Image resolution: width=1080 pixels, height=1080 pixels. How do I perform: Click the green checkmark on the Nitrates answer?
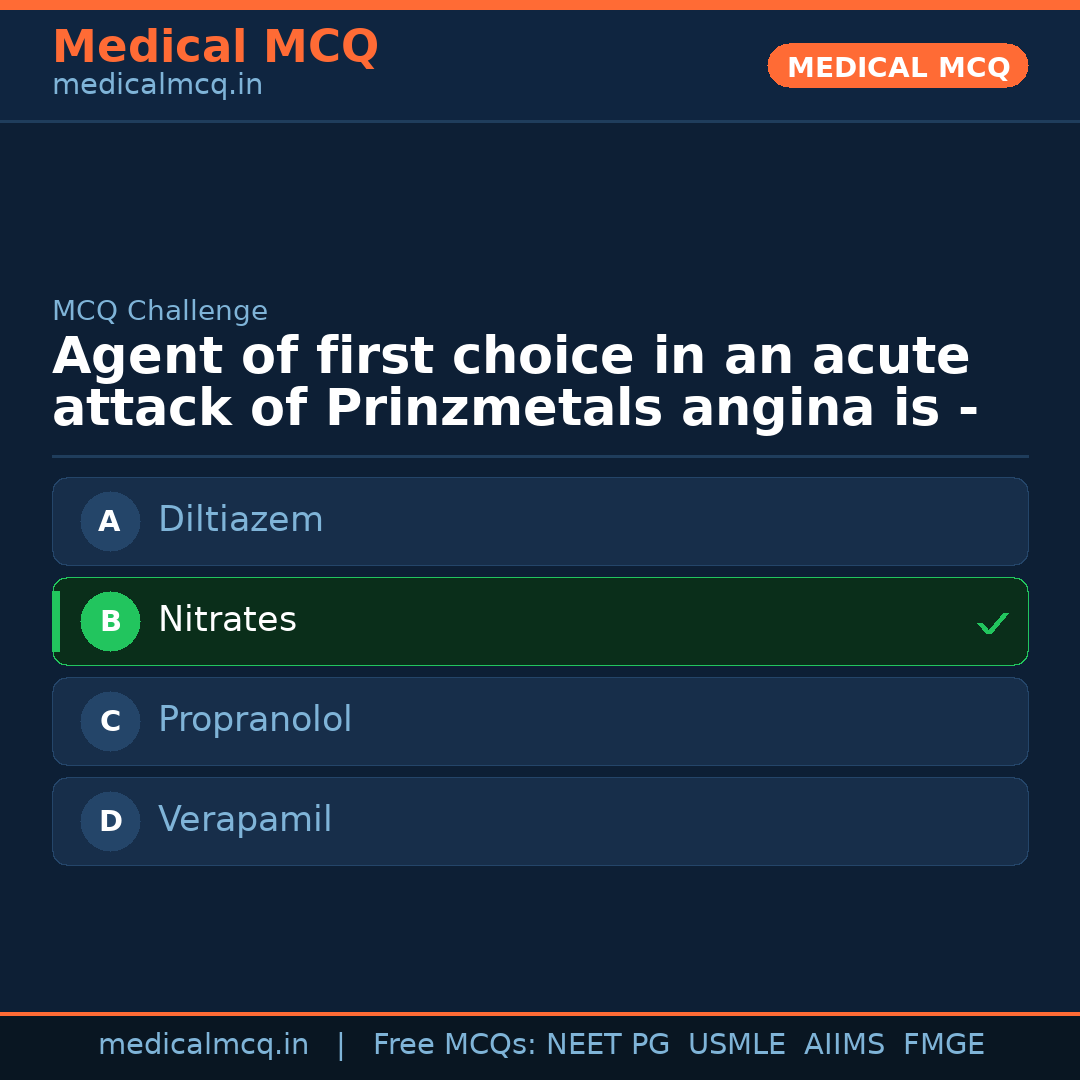pos(993,623)
